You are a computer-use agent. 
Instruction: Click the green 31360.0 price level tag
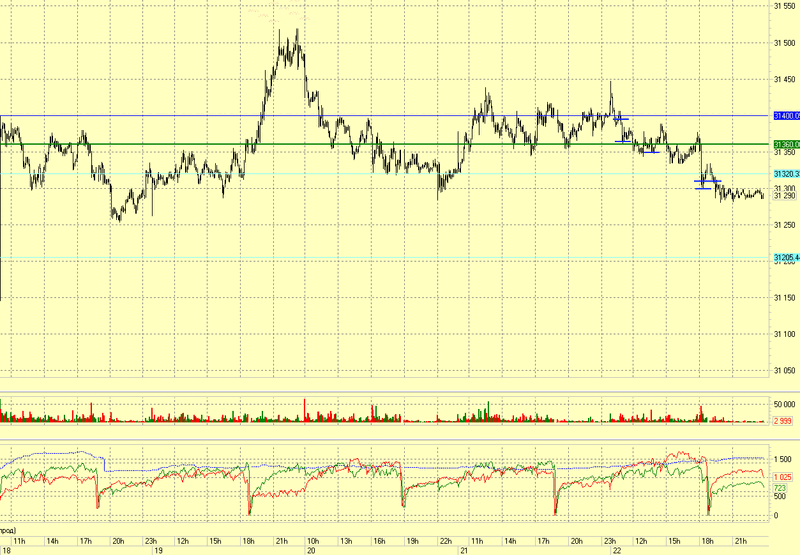tap(787, 144)
